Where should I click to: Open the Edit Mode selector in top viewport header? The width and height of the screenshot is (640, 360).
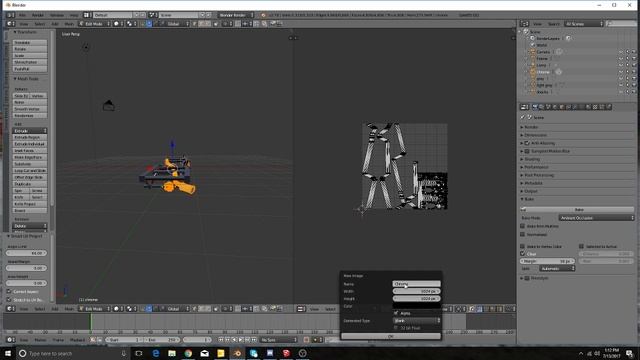94,24
